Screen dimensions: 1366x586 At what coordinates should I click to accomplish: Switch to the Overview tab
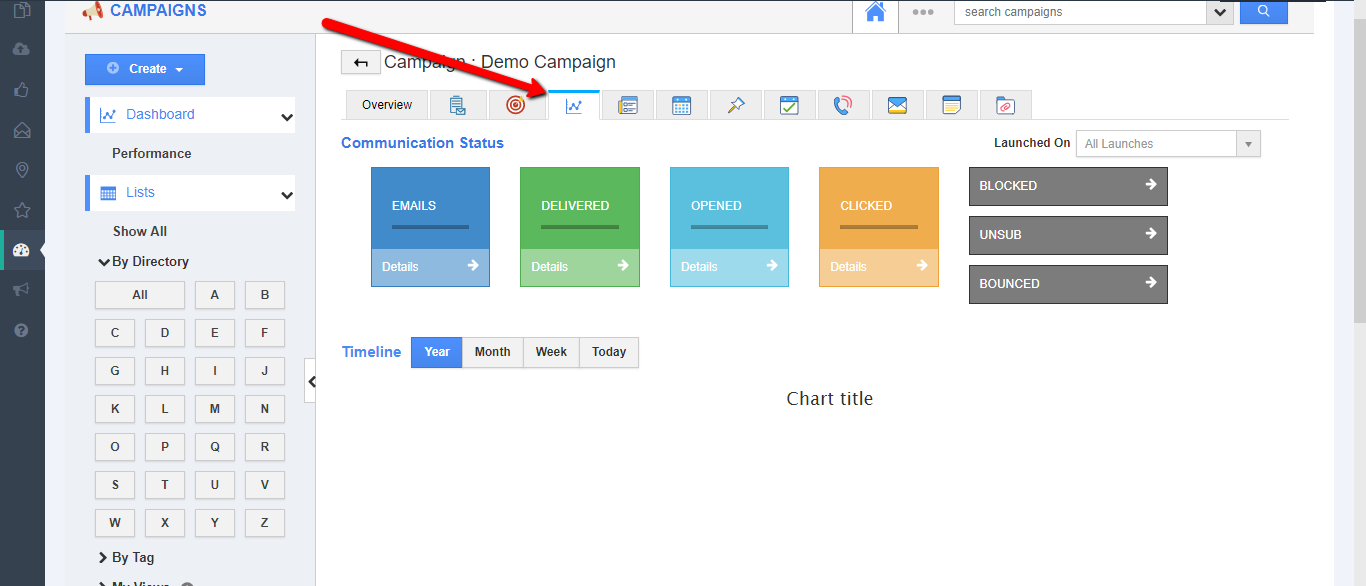click(387, 105)
